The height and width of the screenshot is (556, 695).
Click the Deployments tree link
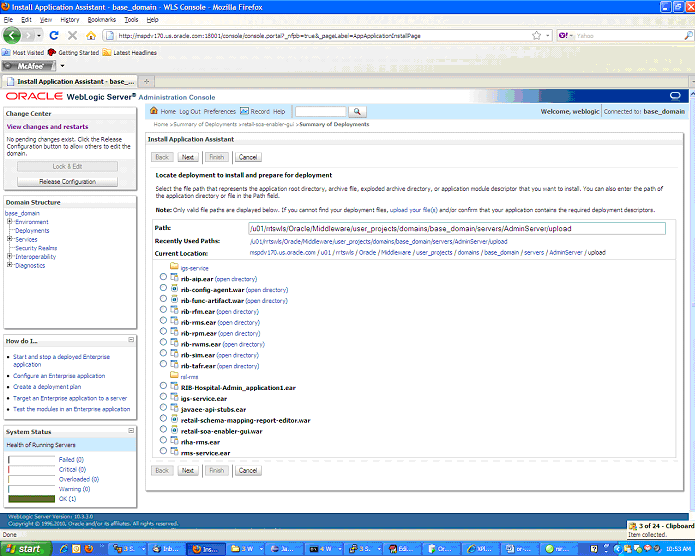32,230
